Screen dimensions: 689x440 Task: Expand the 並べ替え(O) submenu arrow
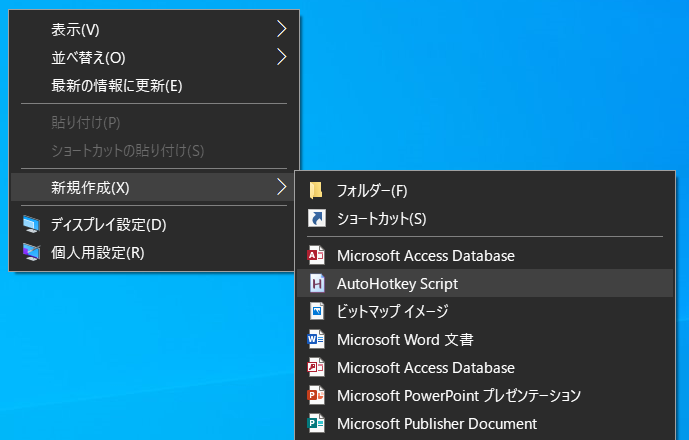(x=281, y=57)
